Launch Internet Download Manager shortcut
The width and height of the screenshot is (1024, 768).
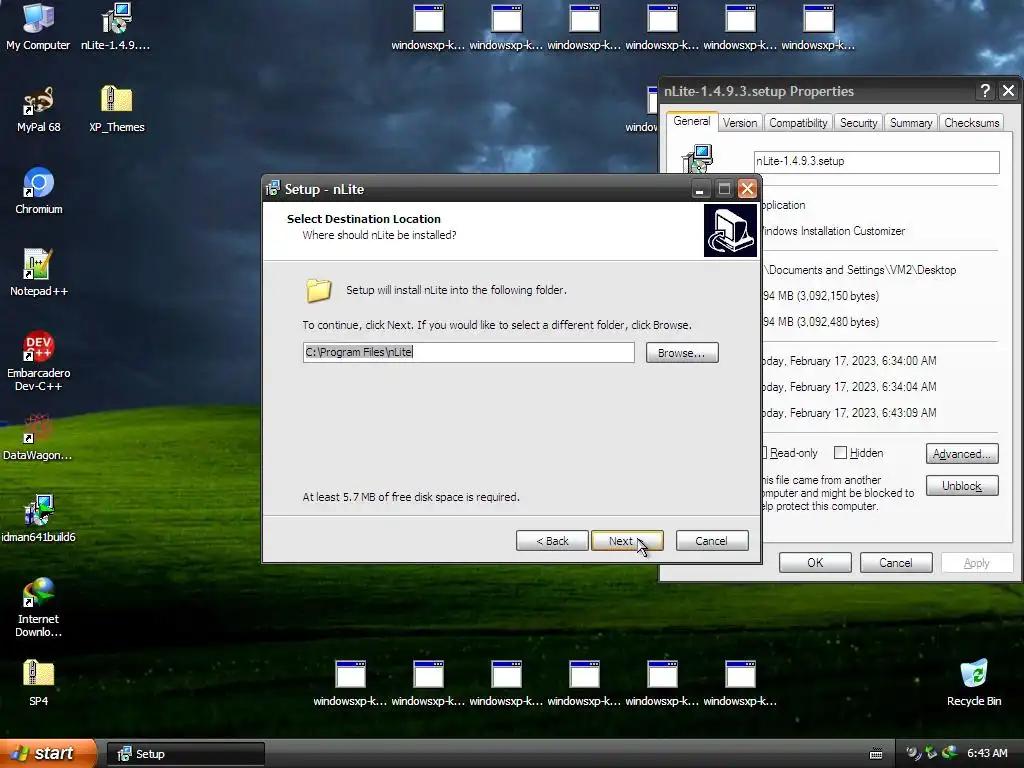39,607
